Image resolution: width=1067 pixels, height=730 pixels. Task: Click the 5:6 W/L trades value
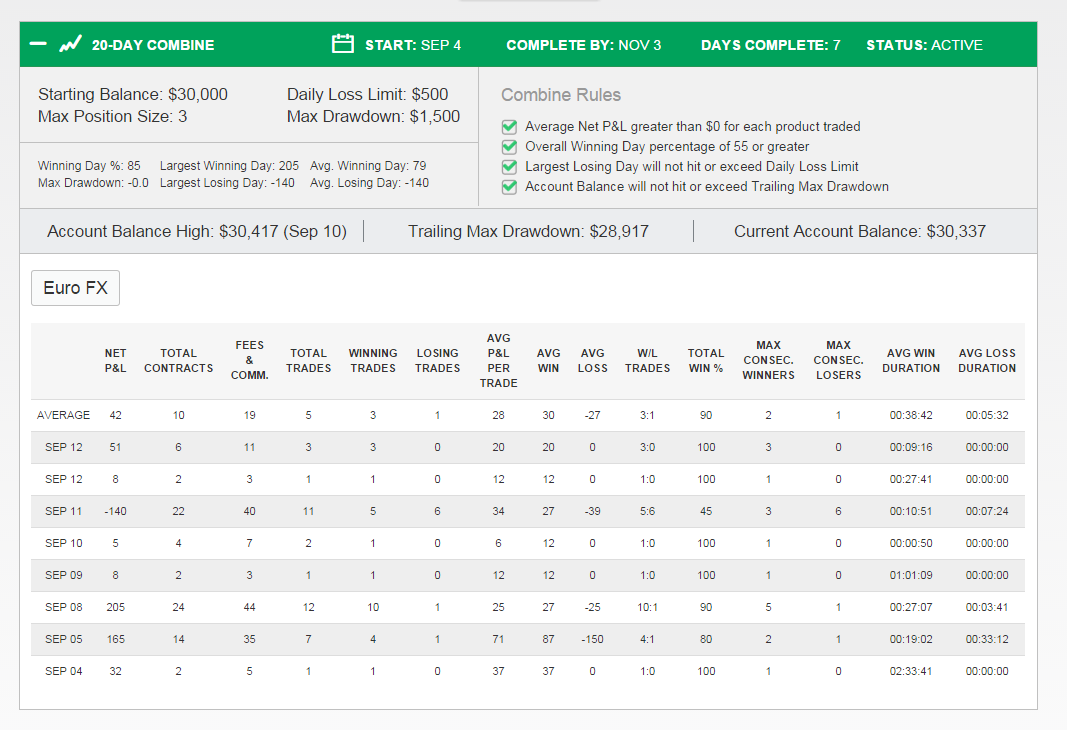[x=647, y=511]
